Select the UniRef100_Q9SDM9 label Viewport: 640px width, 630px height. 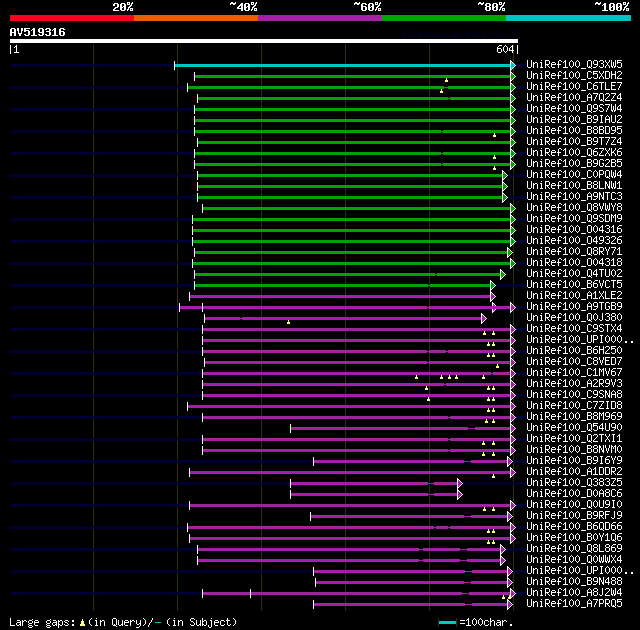coord(574,219)
